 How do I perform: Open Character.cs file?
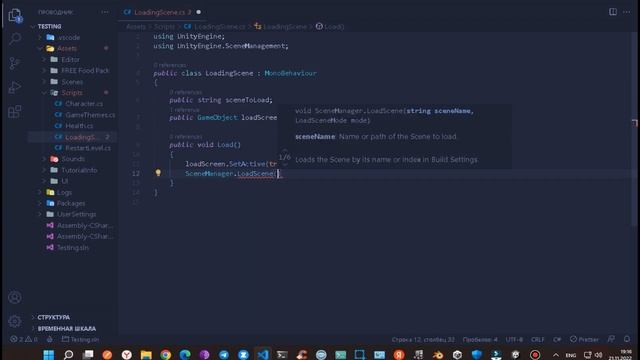84,104
